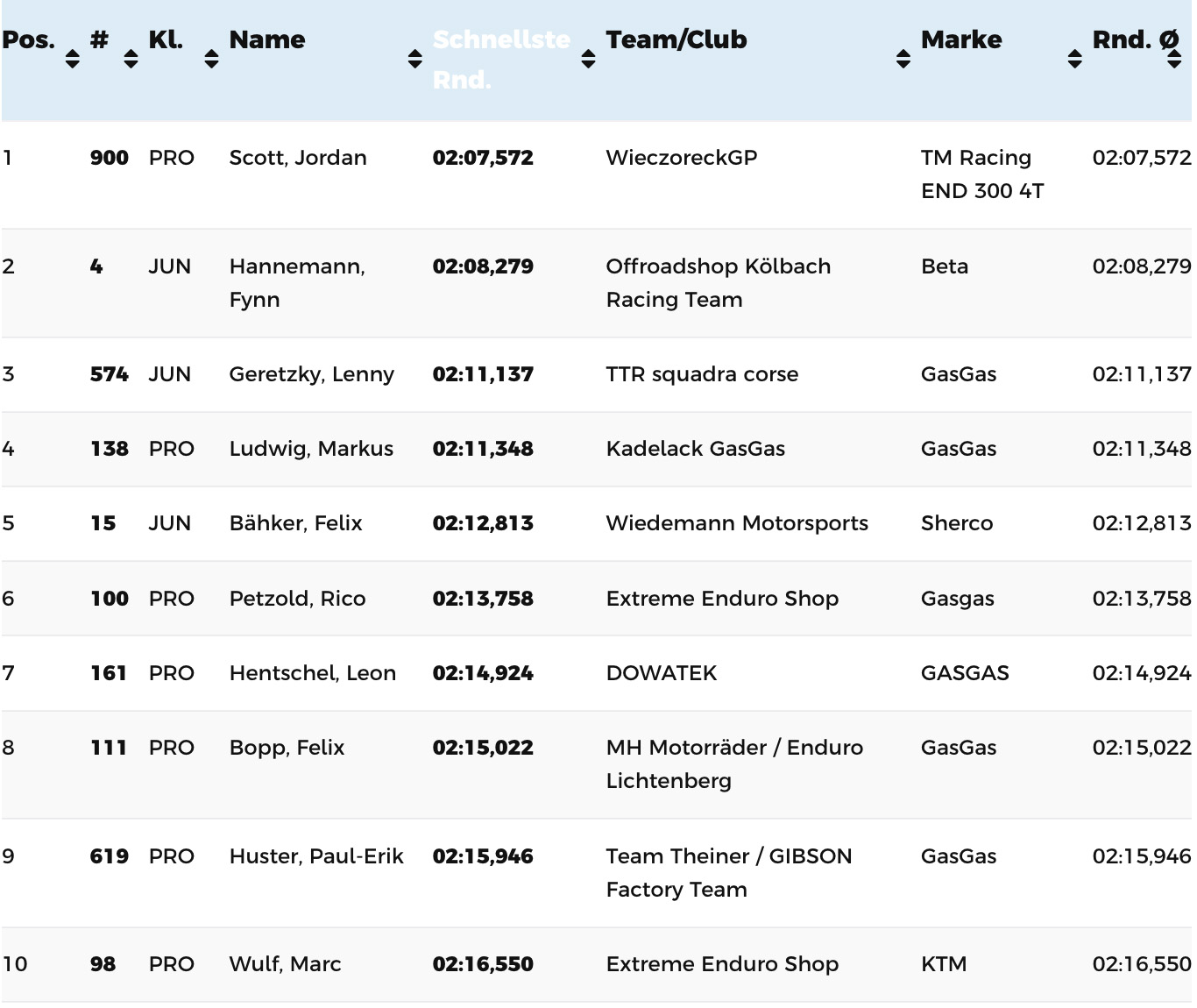Click fastest lap 02:11,137 in bold

483,374
